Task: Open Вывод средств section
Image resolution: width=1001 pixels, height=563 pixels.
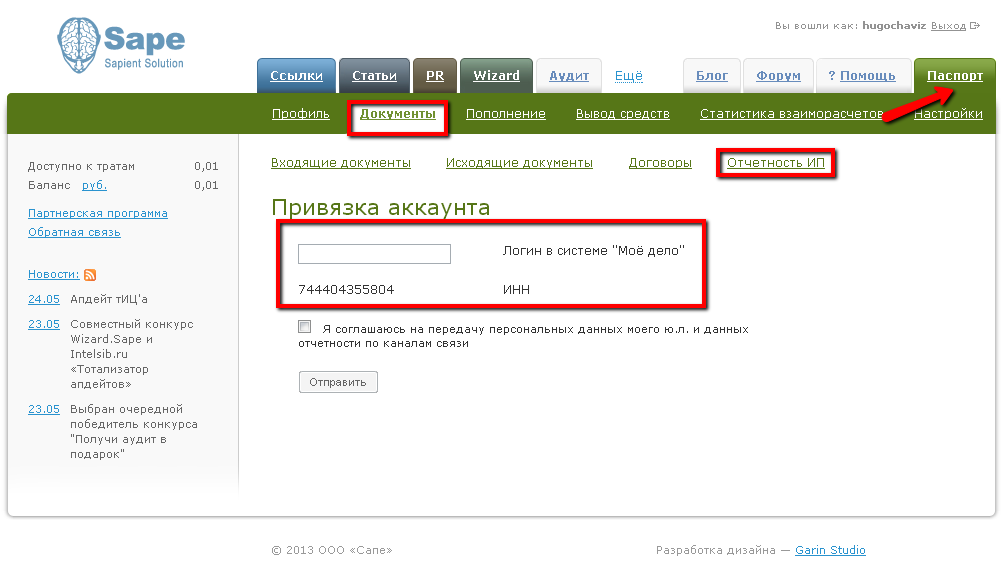Action: click(x=622, y=114)
